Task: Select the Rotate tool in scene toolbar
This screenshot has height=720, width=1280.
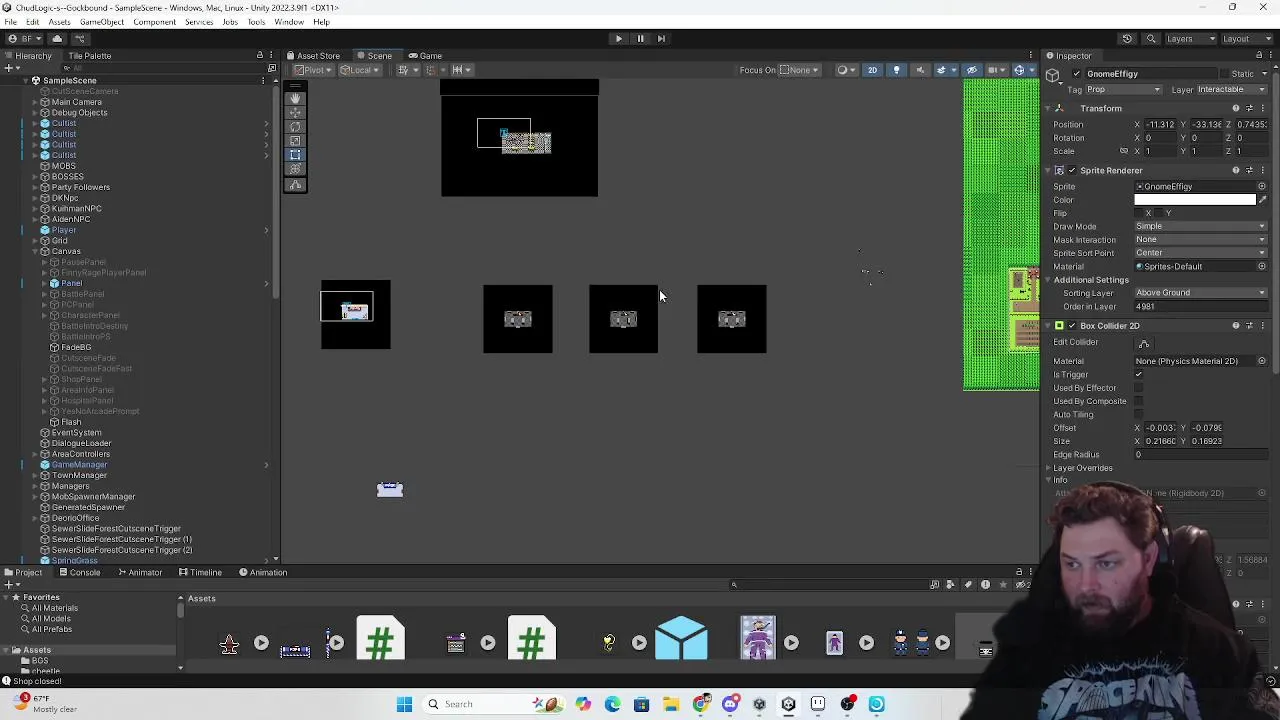Action: (x=295, y=127)
